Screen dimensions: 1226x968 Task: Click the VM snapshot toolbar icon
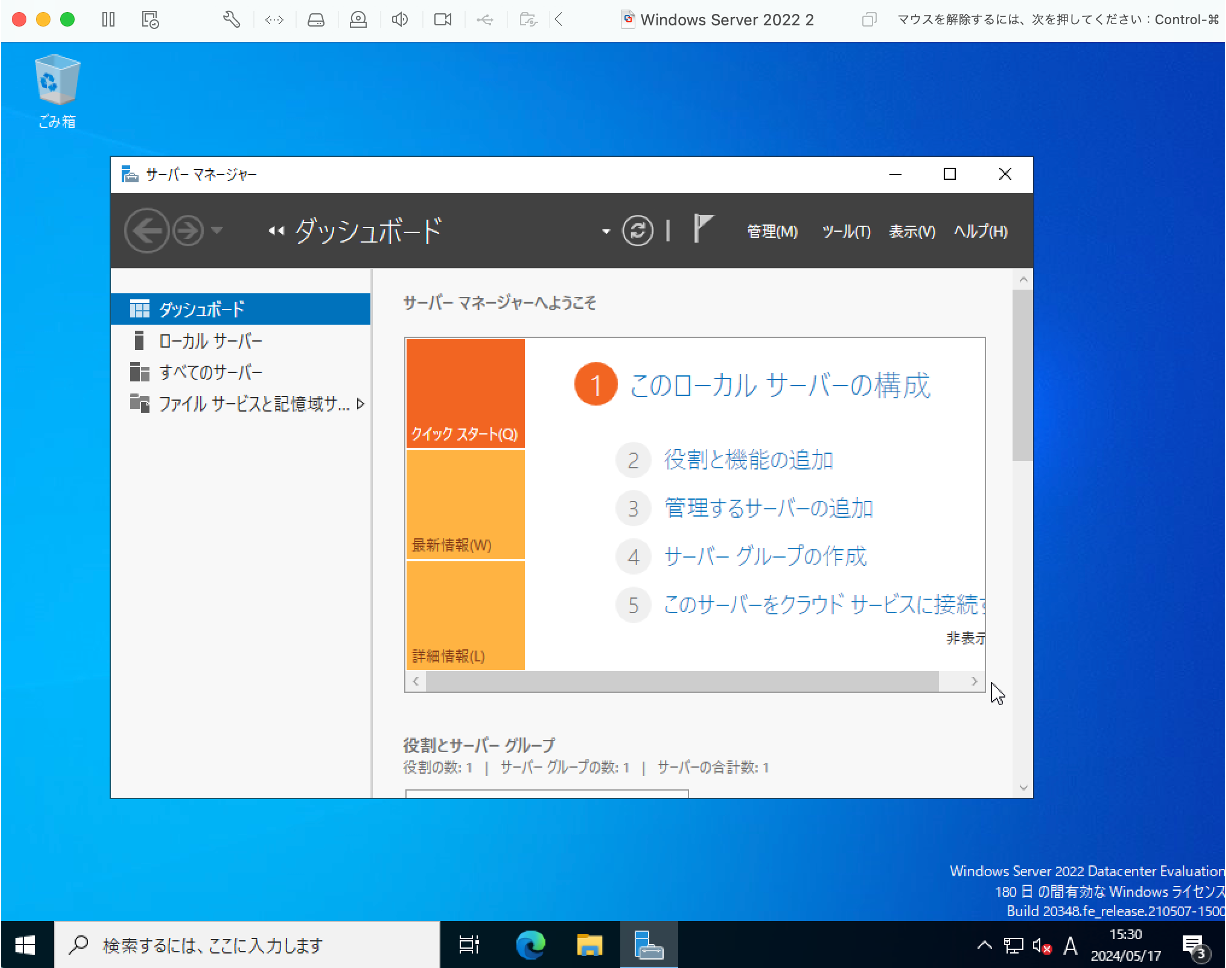click(x=150, y=19)
